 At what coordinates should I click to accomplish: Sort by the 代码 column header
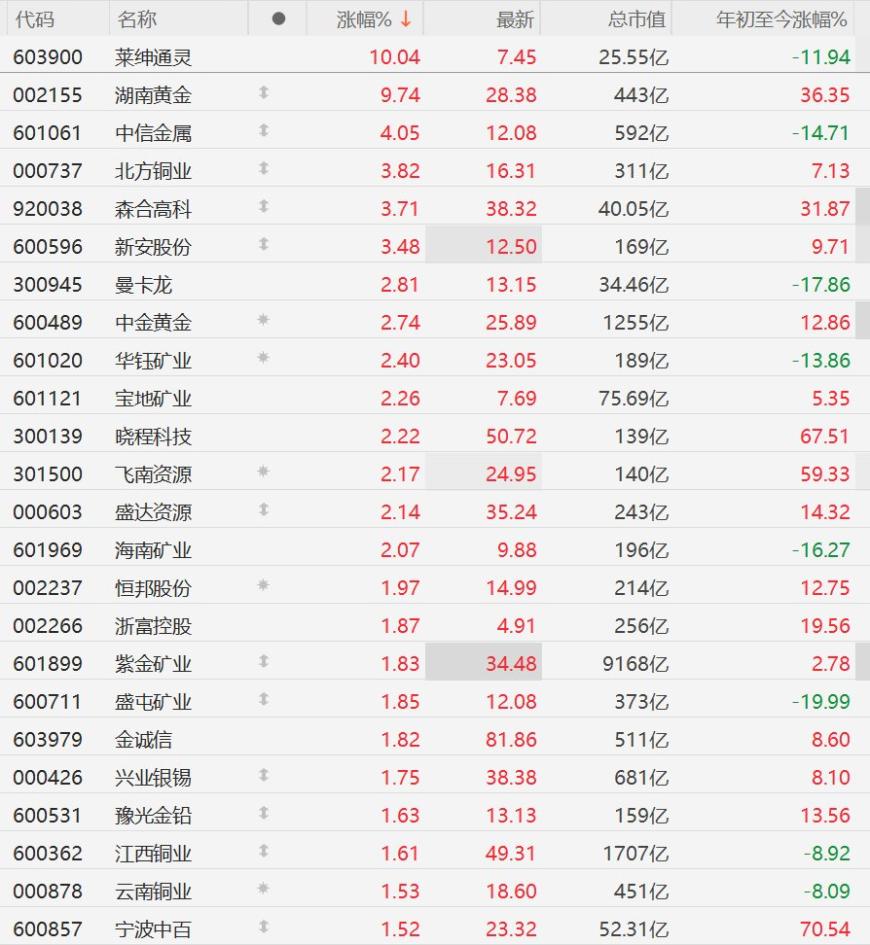[34, 19]
